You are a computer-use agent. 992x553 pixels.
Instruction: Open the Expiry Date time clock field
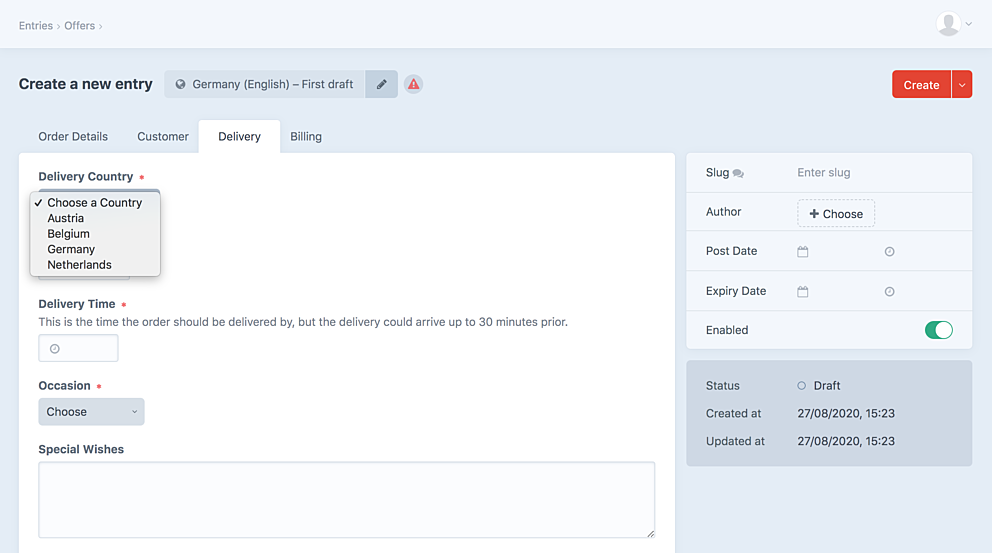[890, 292]
